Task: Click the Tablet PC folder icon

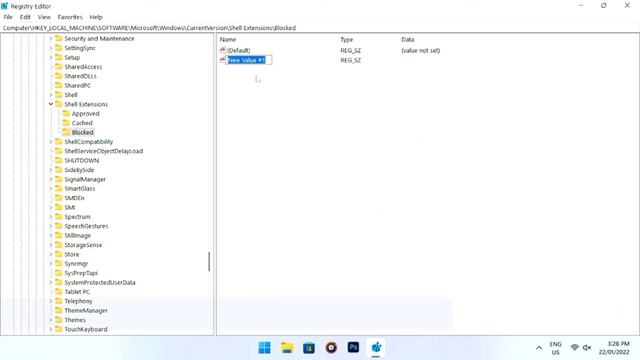Action: pos(59,292)
